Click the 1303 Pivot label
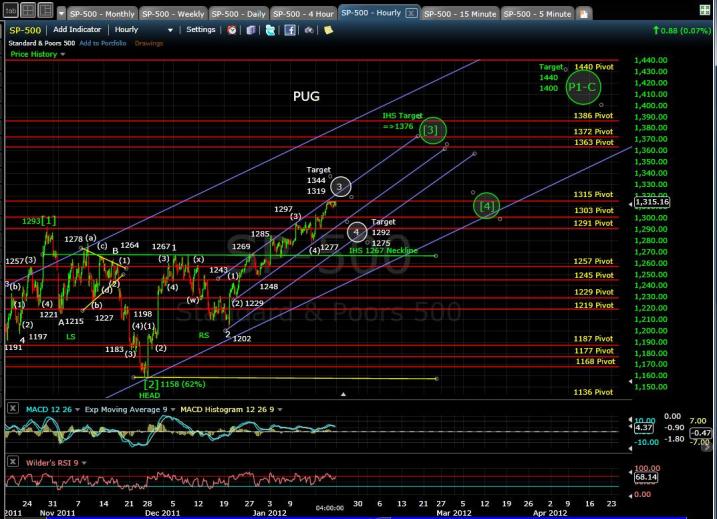The image size is (717, 519). [x=594, y=210]
